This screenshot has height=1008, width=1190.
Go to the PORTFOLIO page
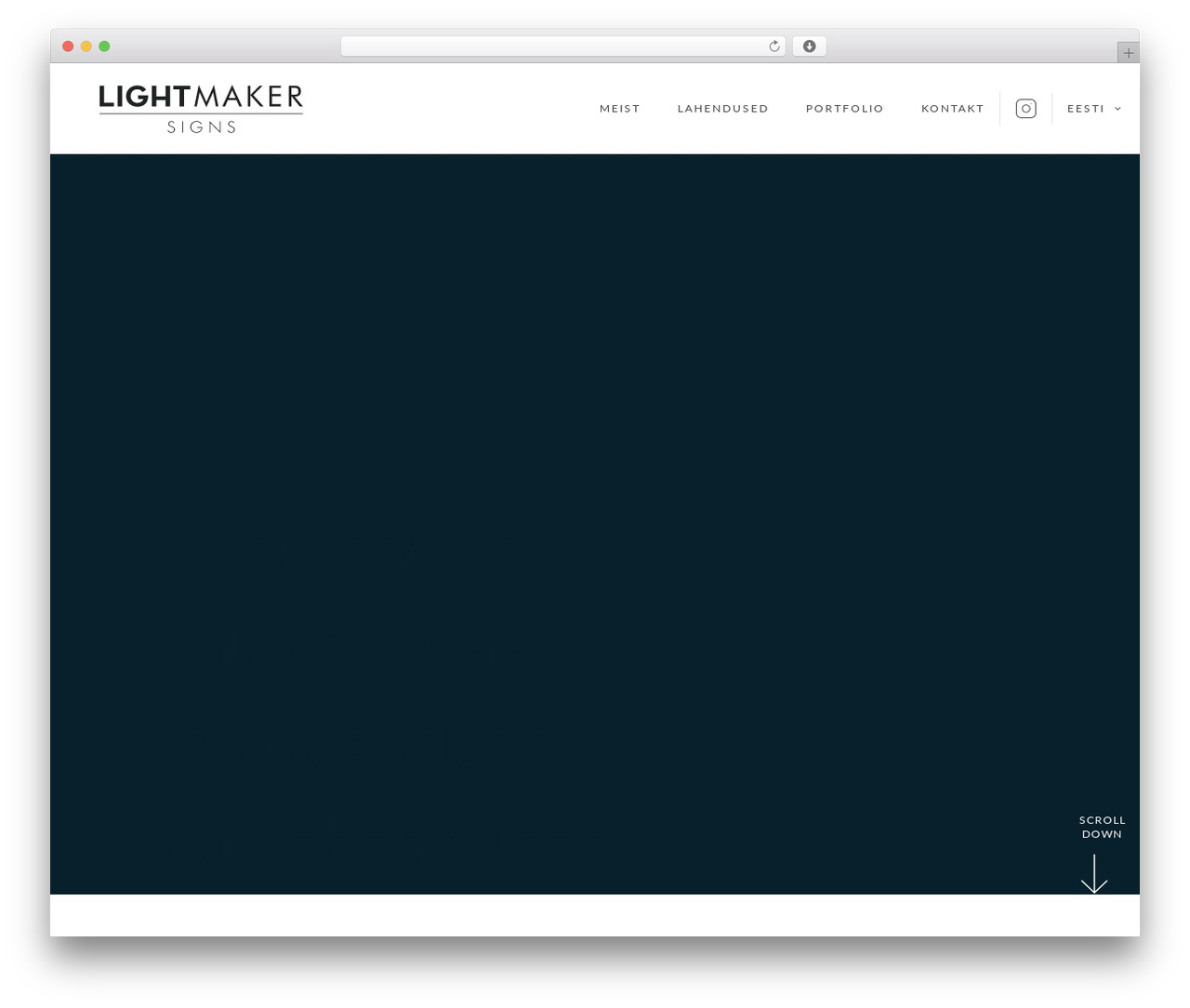844,109
